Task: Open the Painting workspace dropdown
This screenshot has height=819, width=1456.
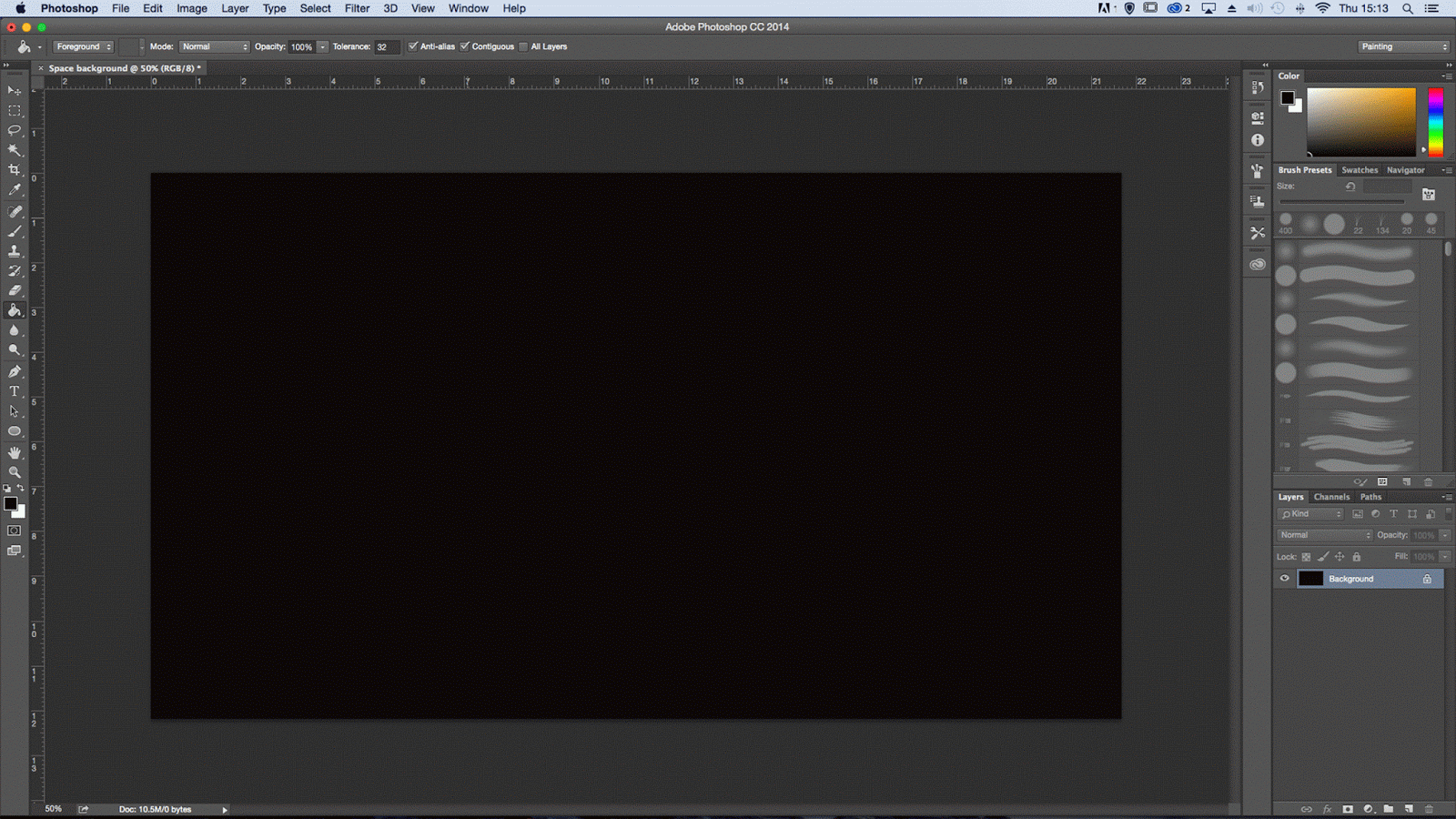Action: [x=1404, y=46]
